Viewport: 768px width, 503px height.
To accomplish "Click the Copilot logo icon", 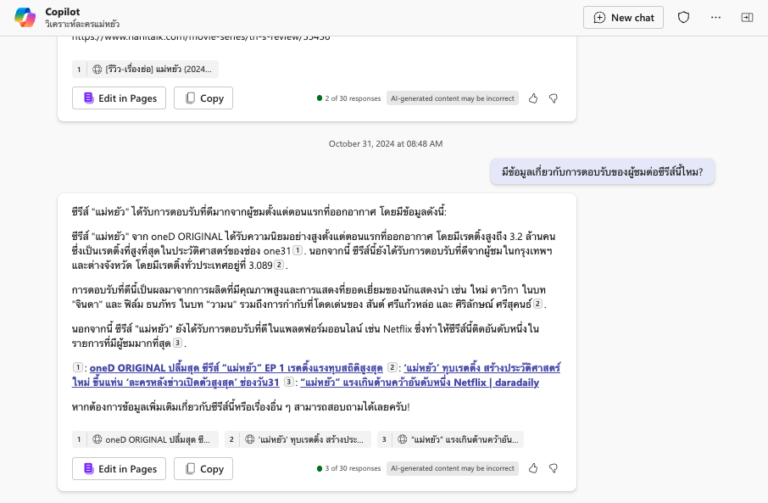I will click(x=24, y=17).
